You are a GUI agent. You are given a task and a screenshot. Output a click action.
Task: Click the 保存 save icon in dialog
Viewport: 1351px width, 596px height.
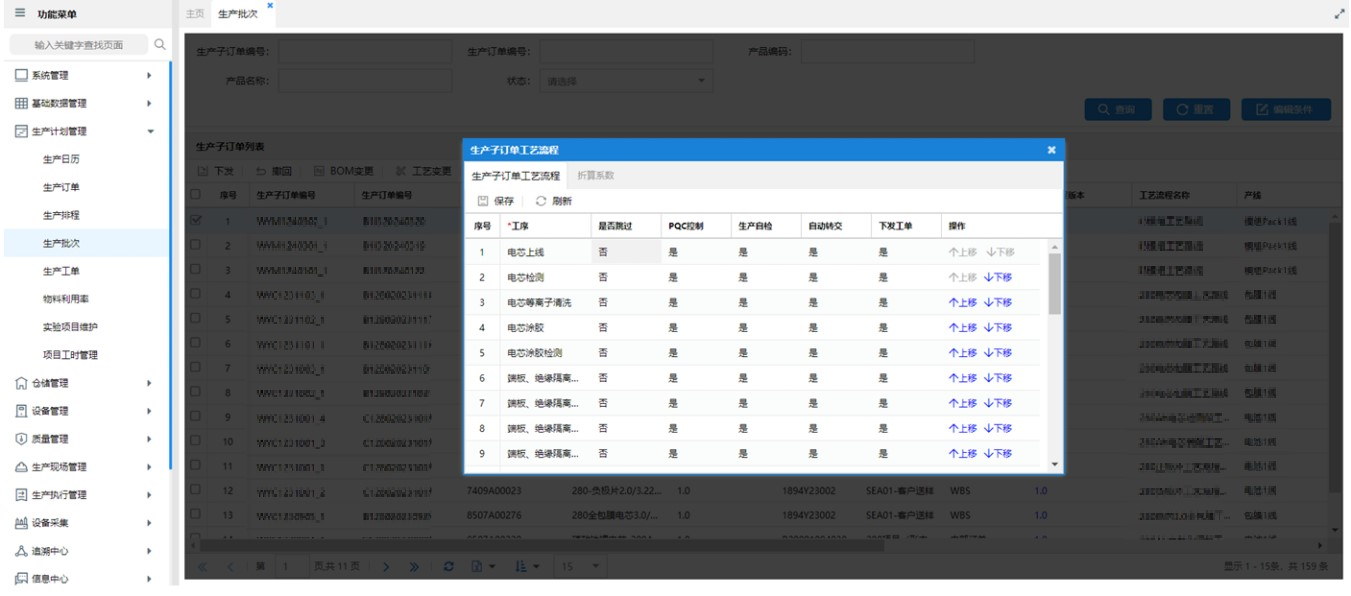point(483,201)
